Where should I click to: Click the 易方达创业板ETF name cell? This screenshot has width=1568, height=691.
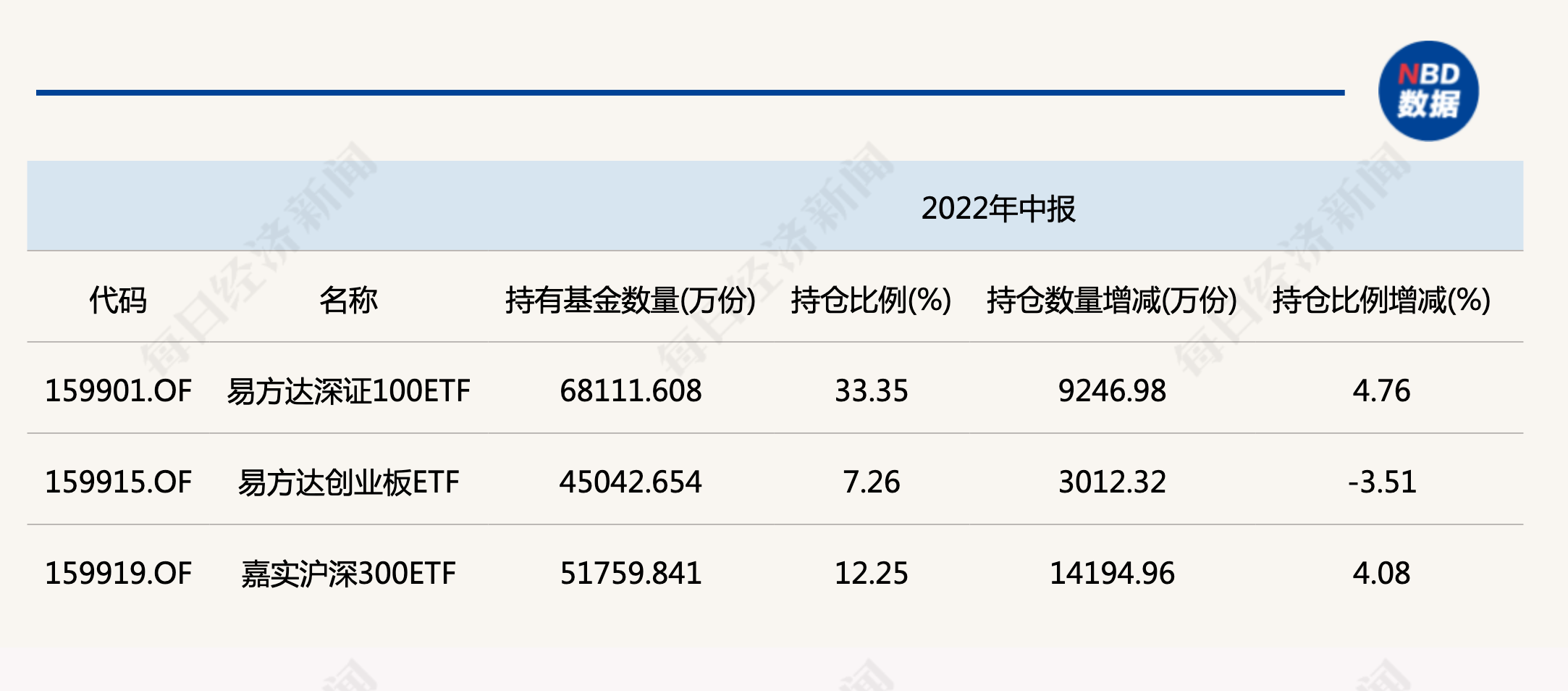pos(348,482)
